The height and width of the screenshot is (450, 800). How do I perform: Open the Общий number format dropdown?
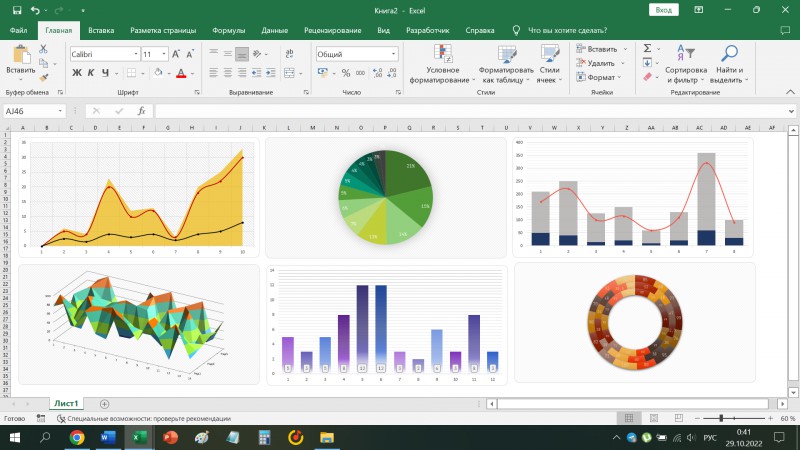coord(393,54)
